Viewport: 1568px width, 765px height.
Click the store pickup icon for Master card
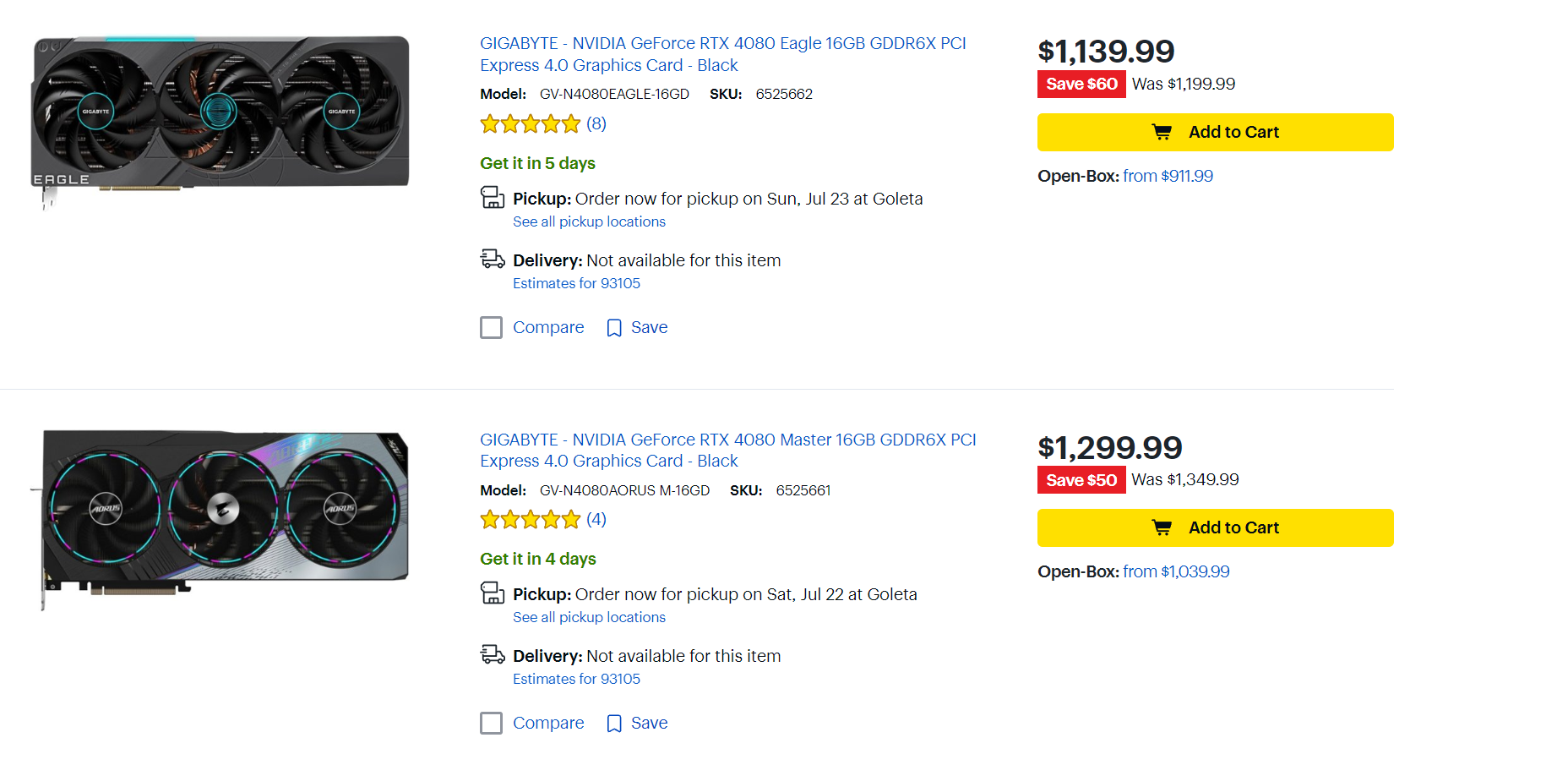point(493,593)
